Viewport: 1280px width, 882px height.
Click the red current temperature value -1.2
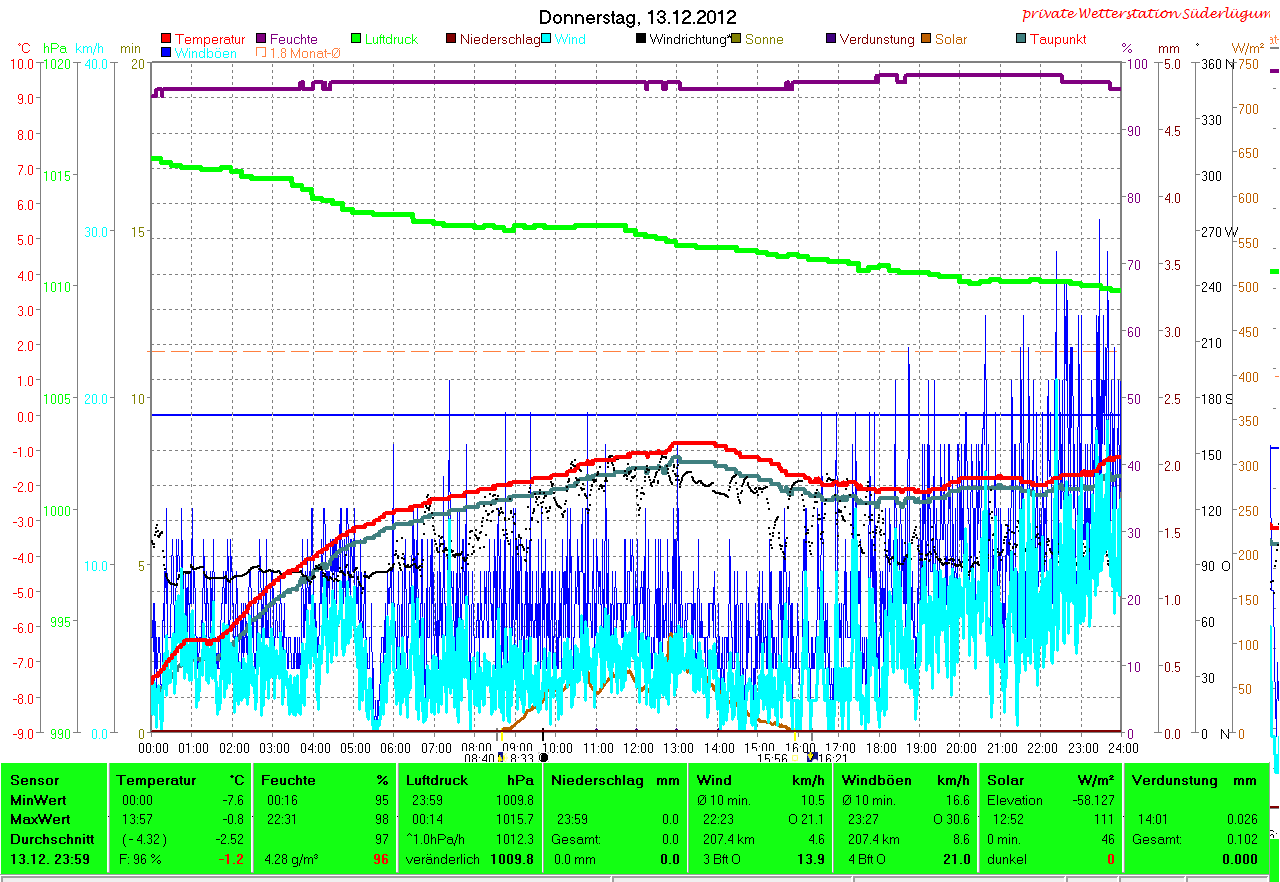point(232,859)
